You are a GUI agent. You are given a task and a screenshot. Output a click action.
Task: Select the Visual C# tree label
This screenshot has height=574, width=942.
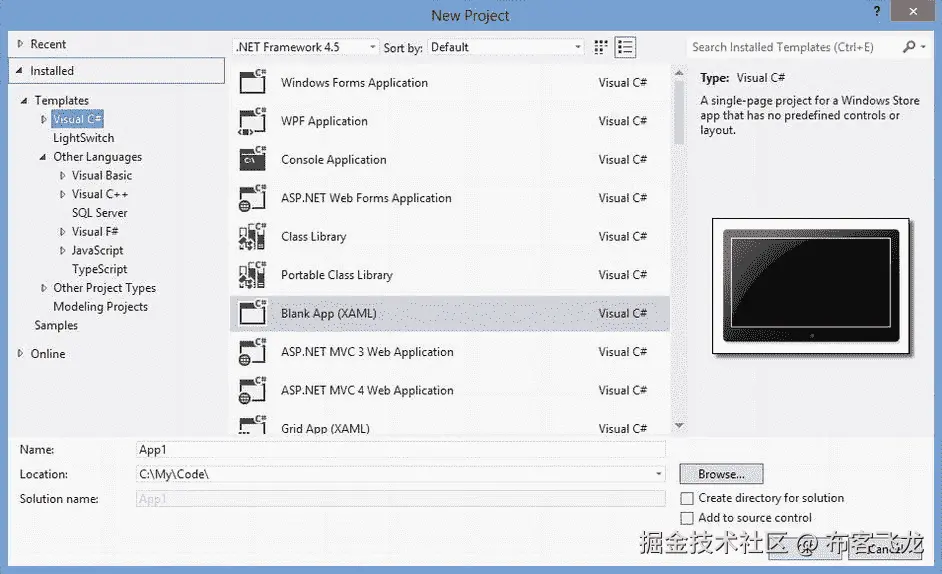pos(77,119)
